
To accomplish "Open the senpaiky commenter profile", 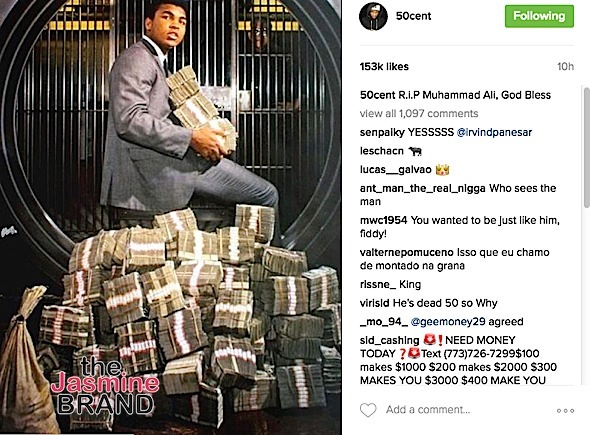I will coord(382,132).
